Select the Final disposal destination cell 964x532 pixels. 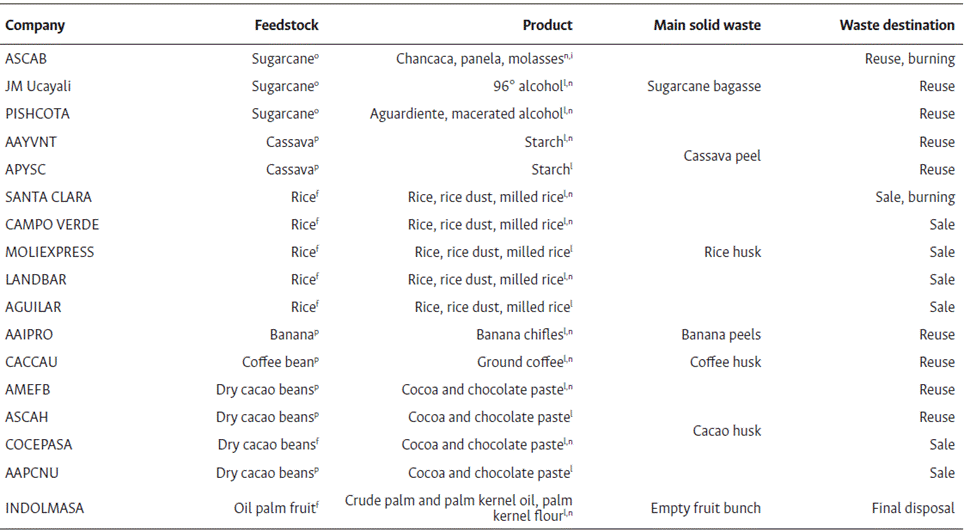tap(910, 508)
